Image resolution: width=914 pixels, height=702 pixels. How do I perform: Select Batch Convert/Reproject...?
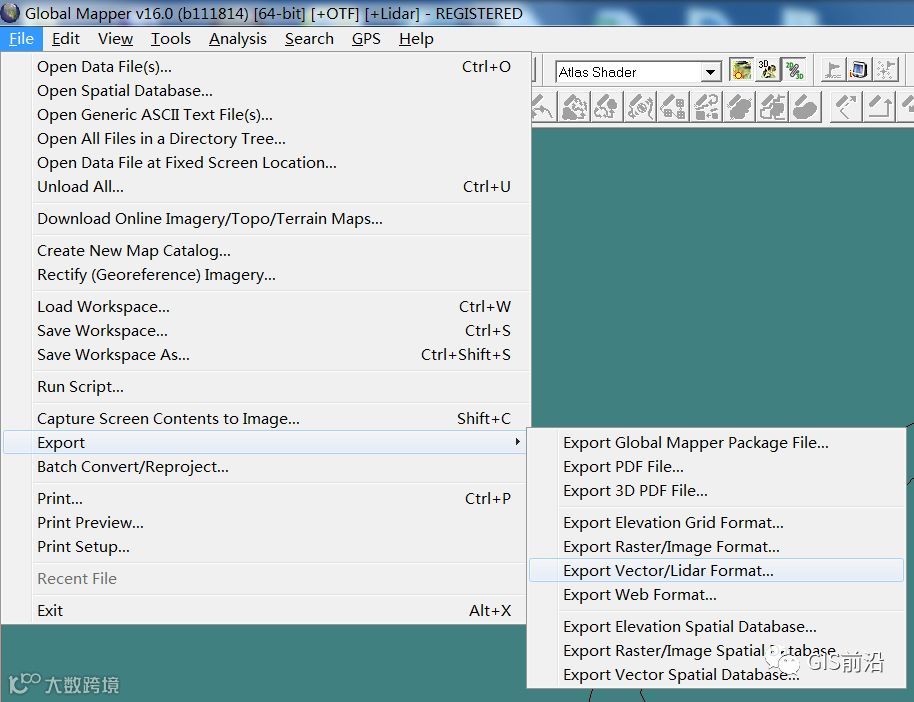(266, 466)
